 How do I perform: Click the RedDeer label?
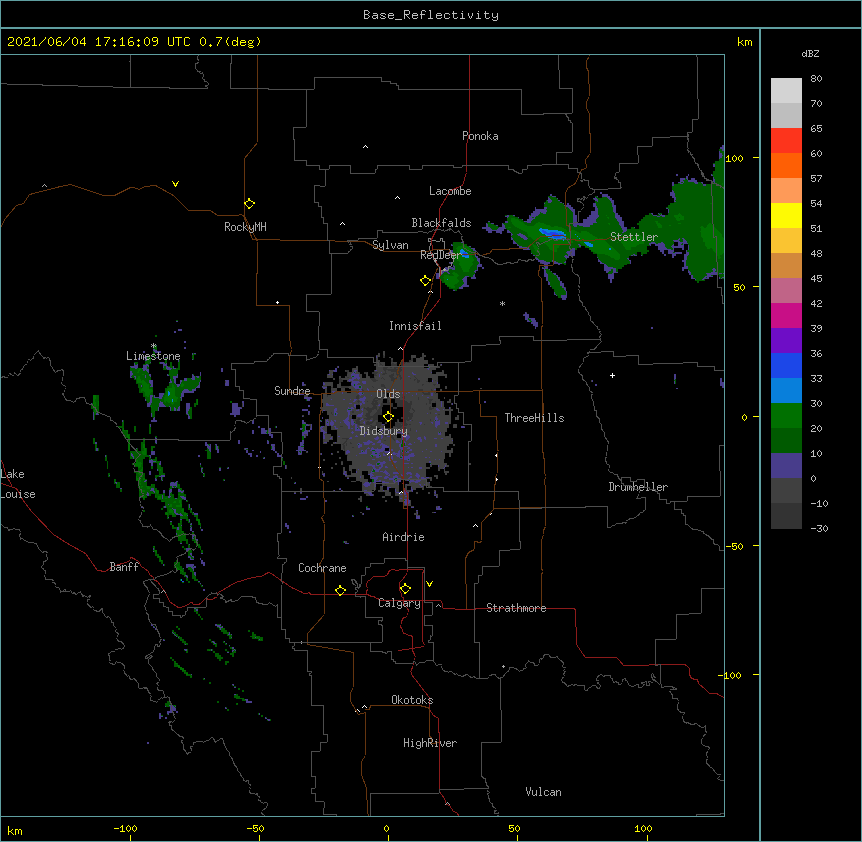tap(440, 255)
